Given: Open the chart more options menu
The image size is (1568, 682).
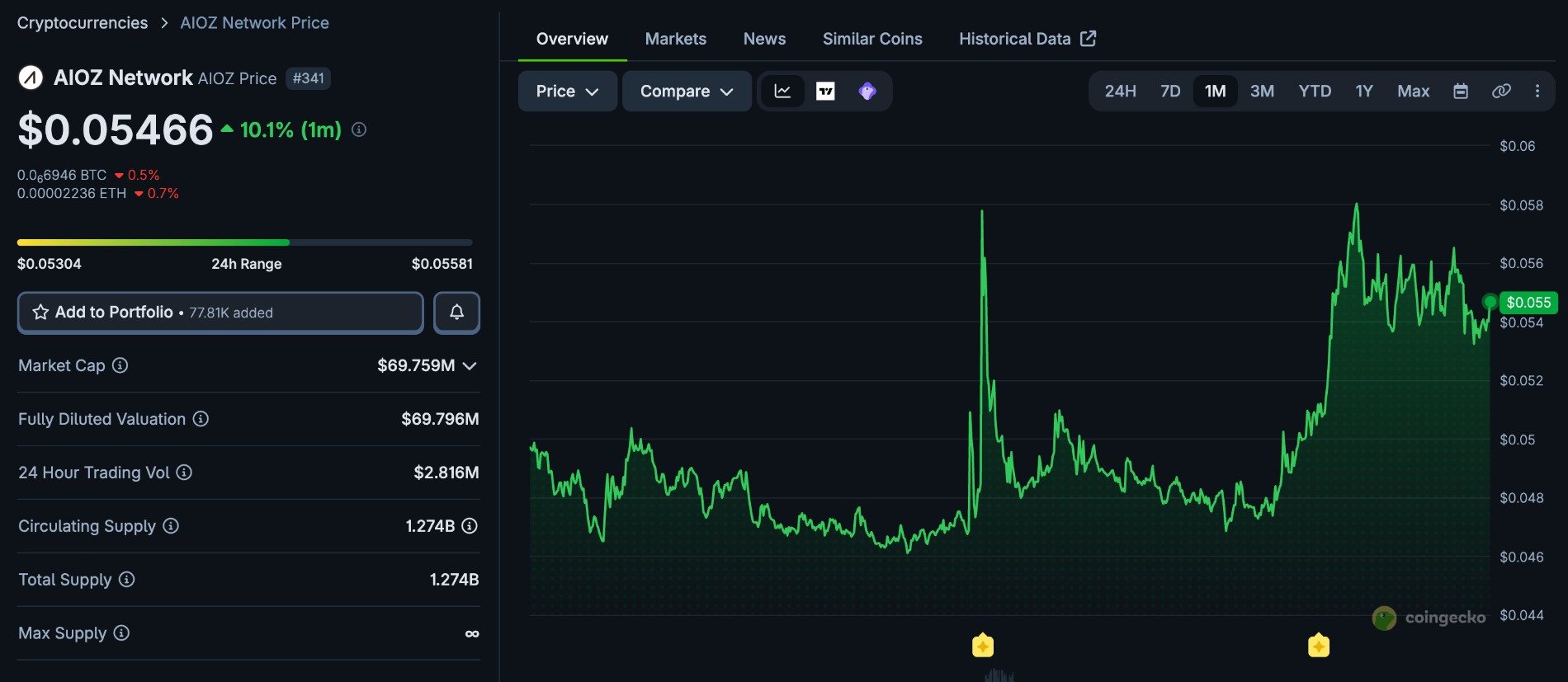Looking at the screenshot, I should click(1537, 92).
